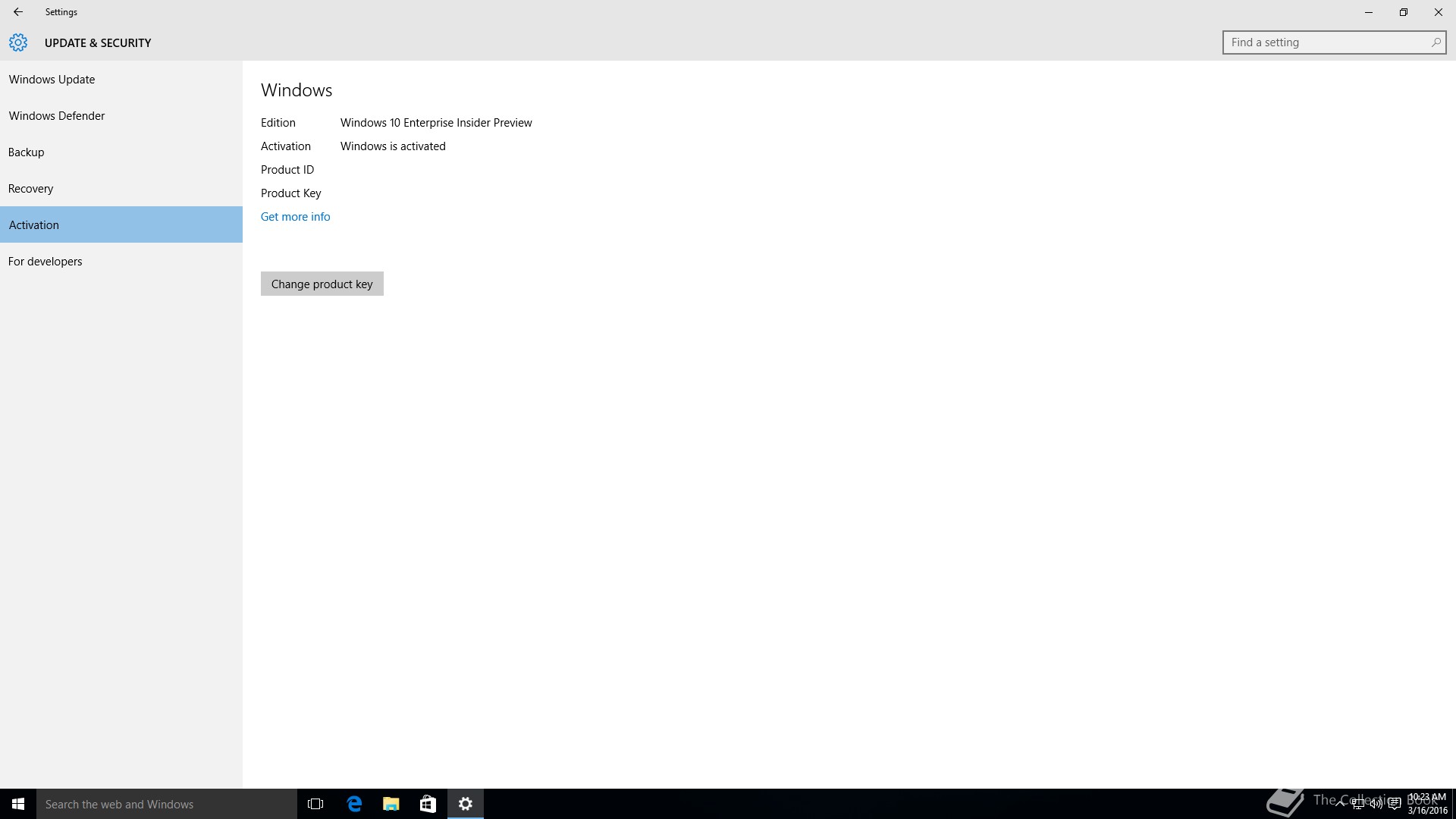The image size is (1456, 819).
Task: Click the 'Product Key' label
Action: (x=291, y=193)
